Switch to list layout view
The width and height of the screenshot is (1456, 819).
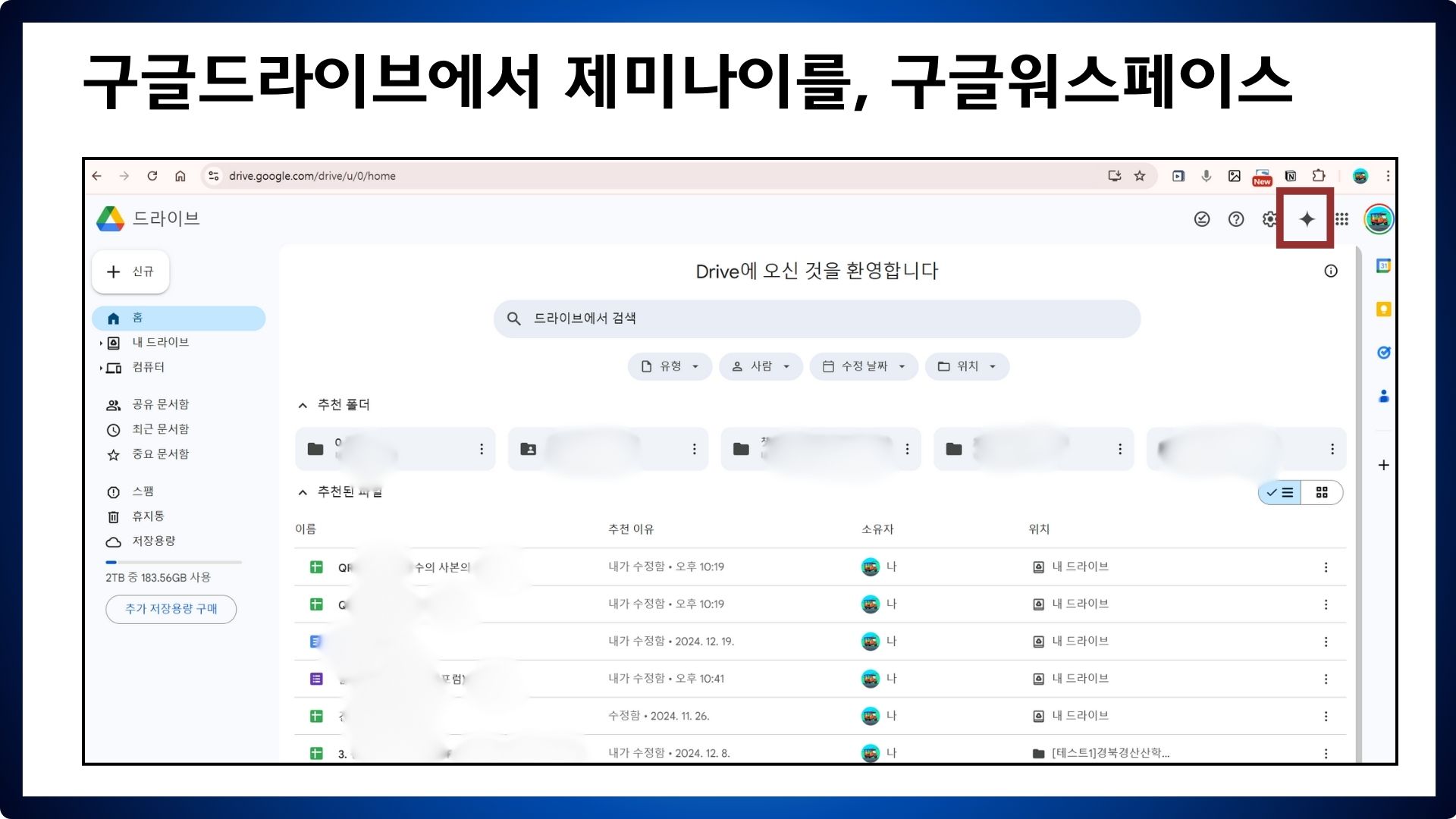1280,493
